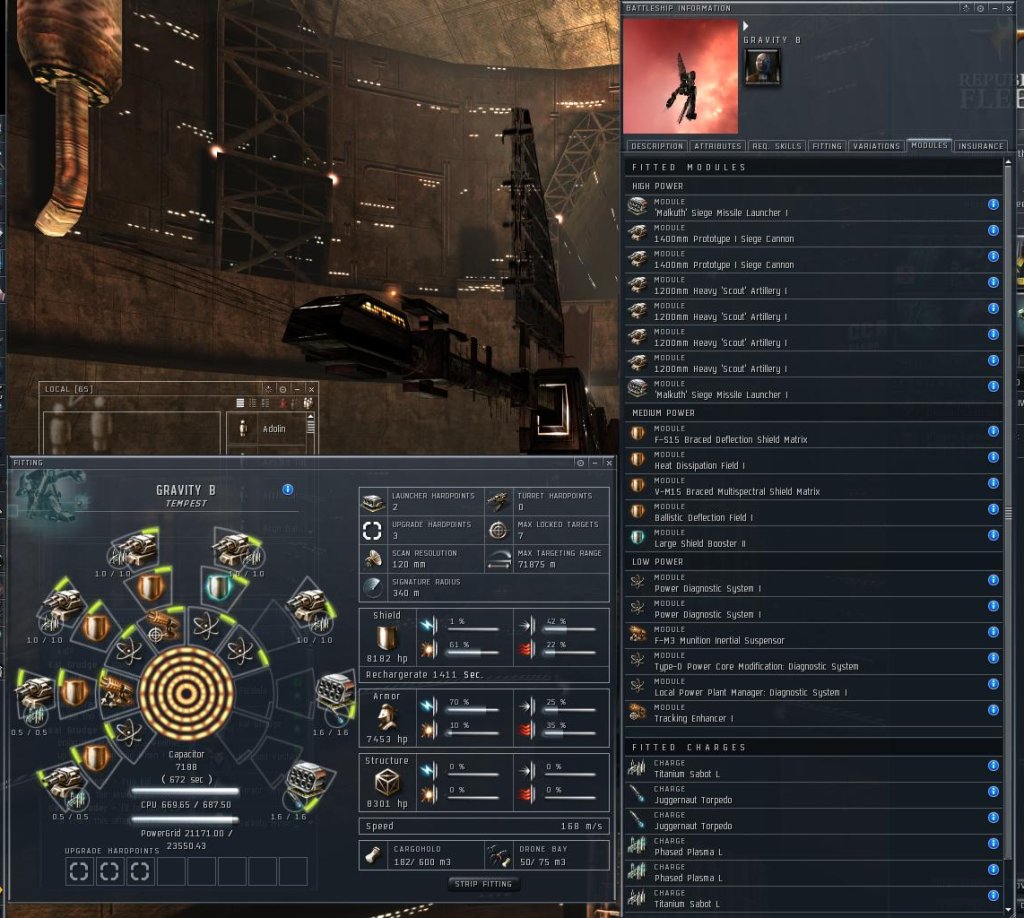Click the Max Locked Targets crosshair icon
1024x918 pixels.
click(x=498, y=530)
